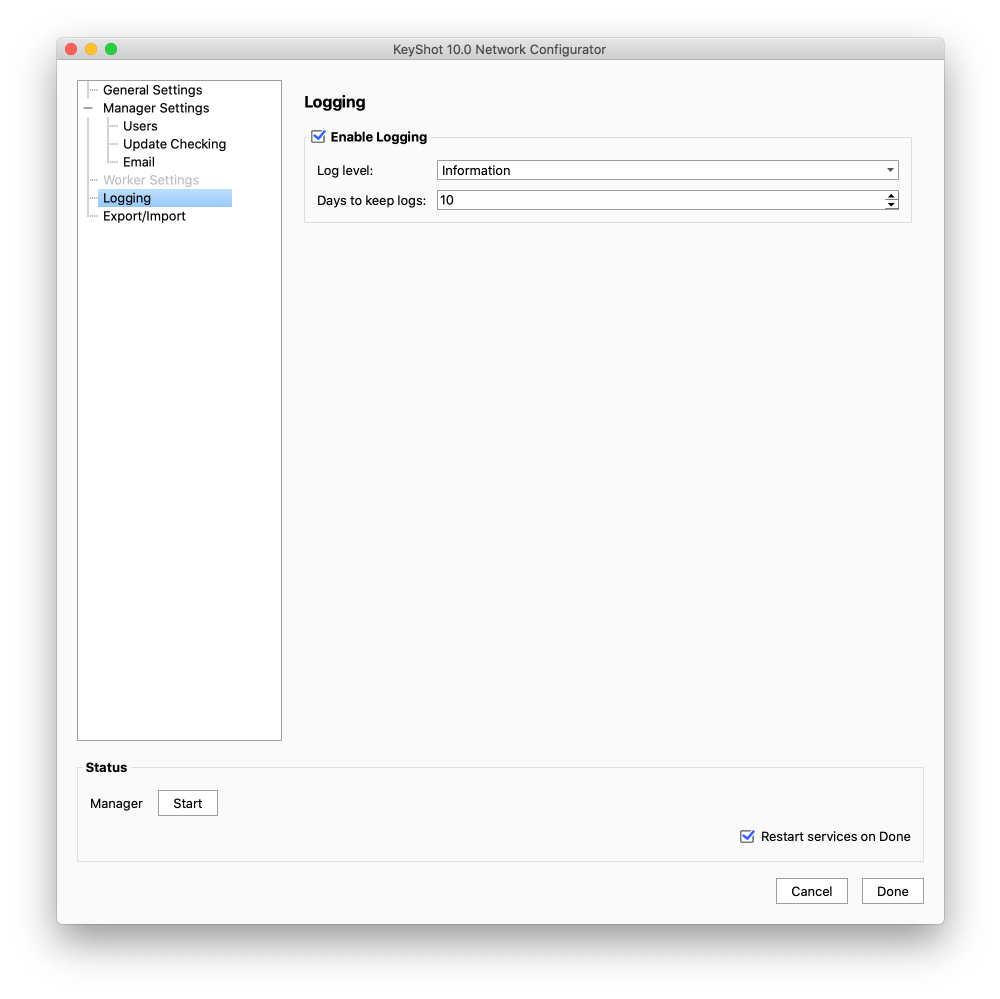
Task: Select the Logging tree item
Action: 127,198
